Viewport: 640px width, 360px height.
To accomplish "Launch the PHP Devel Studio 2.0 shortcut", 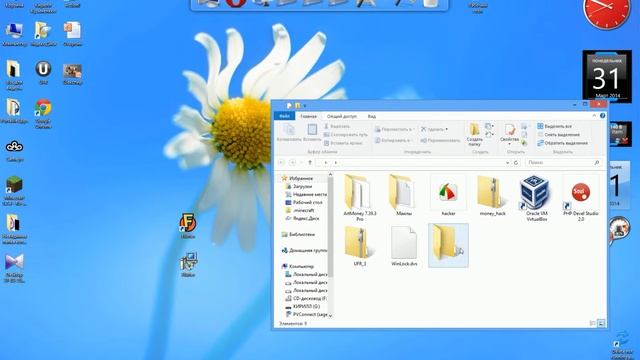I will pos(580,198).
